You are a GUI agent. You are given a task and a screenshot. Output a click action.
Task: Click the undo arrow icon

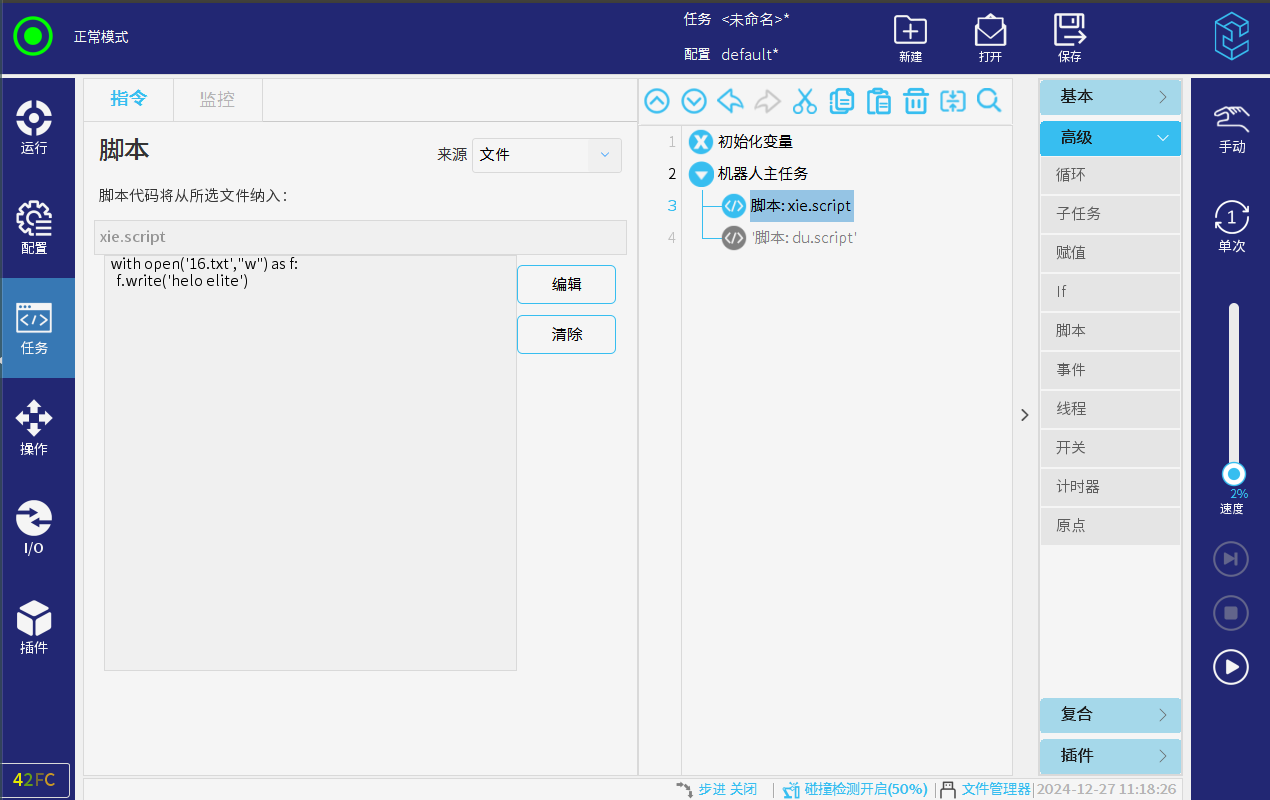[x=731, y=101]
